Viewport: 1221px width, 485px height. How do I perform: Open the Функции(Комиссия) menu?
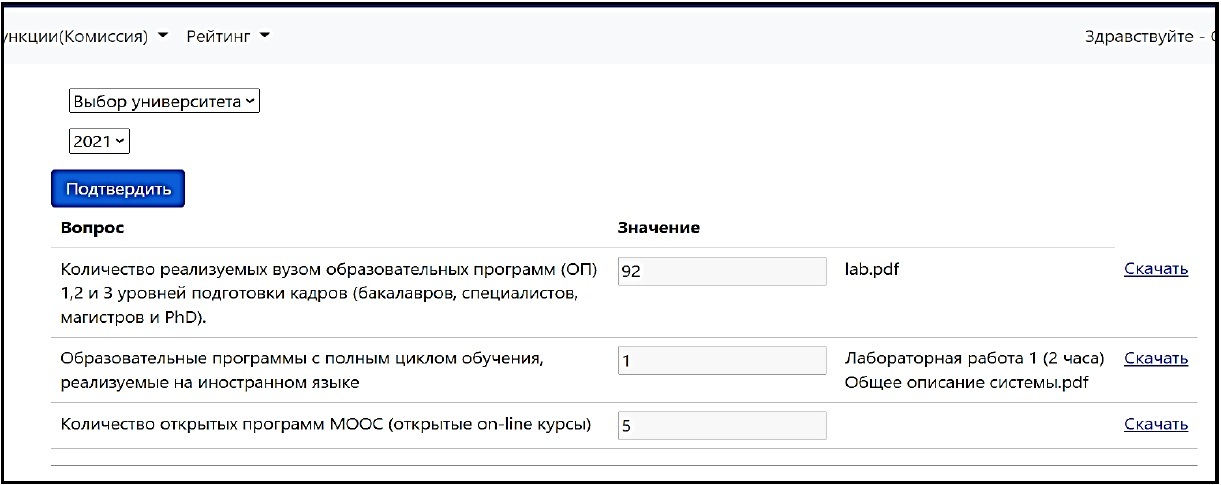[x=75, y=37]
